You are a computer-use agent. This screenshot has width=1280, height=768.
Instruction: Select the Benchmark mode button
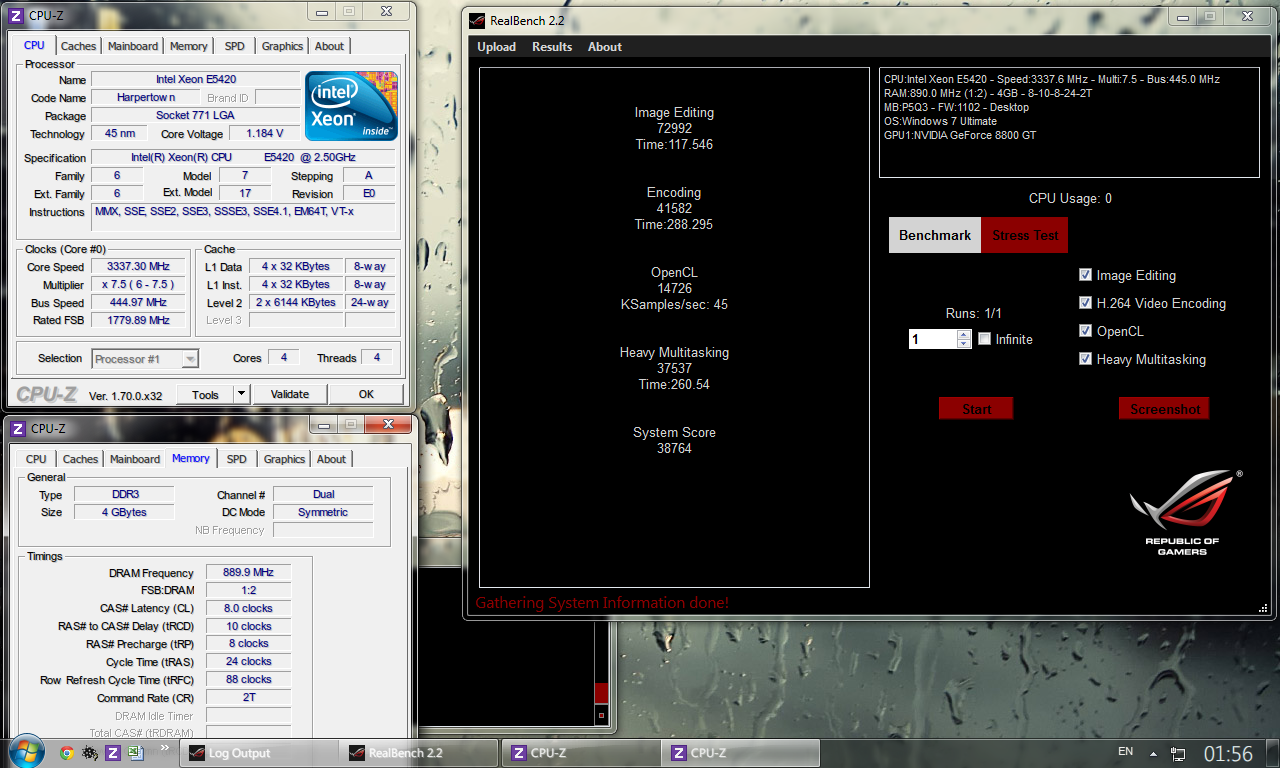pyautogui.click(x=935, y=235)
